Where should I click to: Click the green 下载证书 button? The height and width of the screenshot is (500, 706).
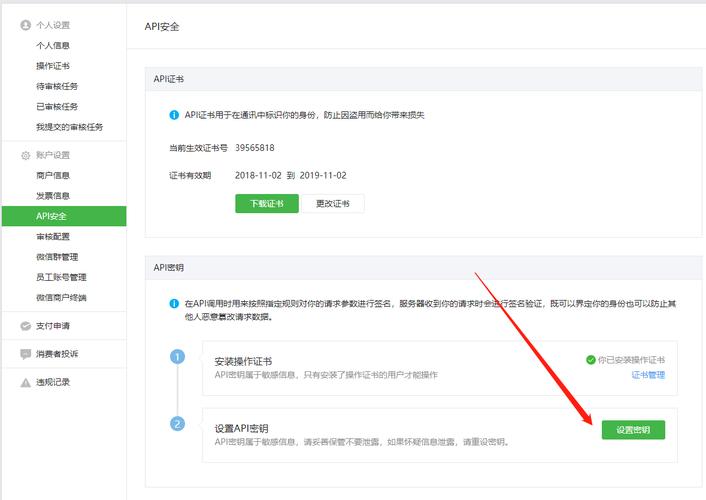(x=267, y=204)
